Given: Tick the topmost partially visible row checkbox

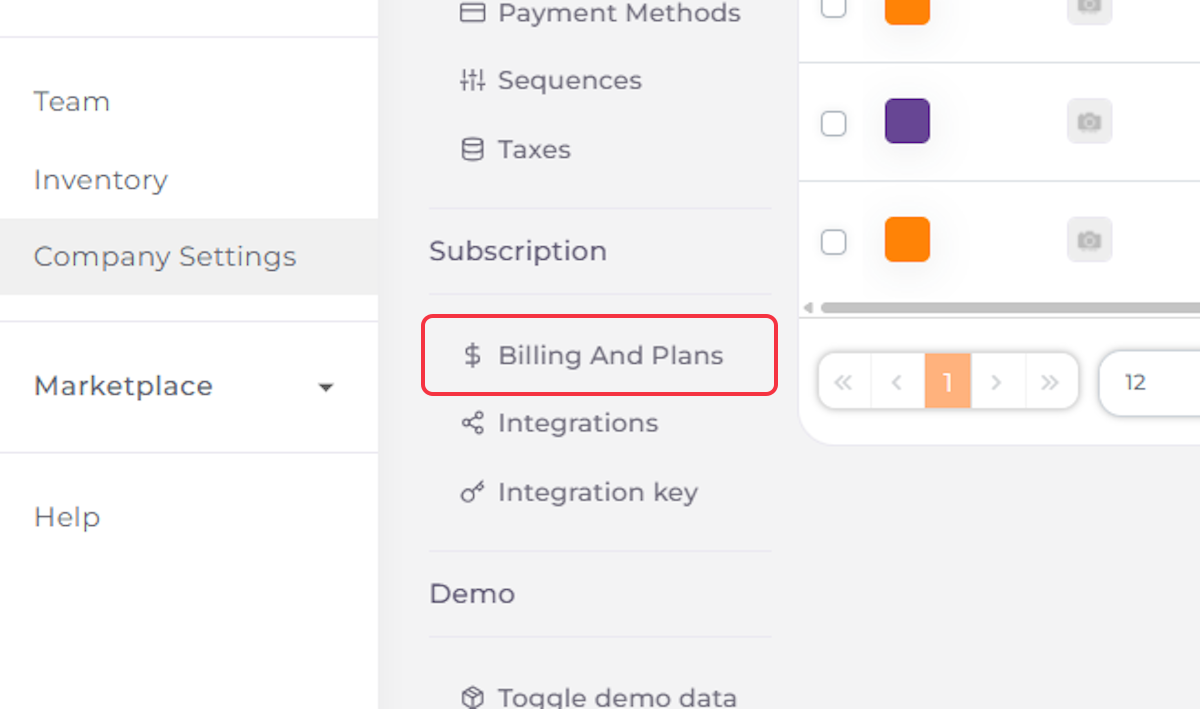Looking at the screenshot, I should tap(833, 8).
